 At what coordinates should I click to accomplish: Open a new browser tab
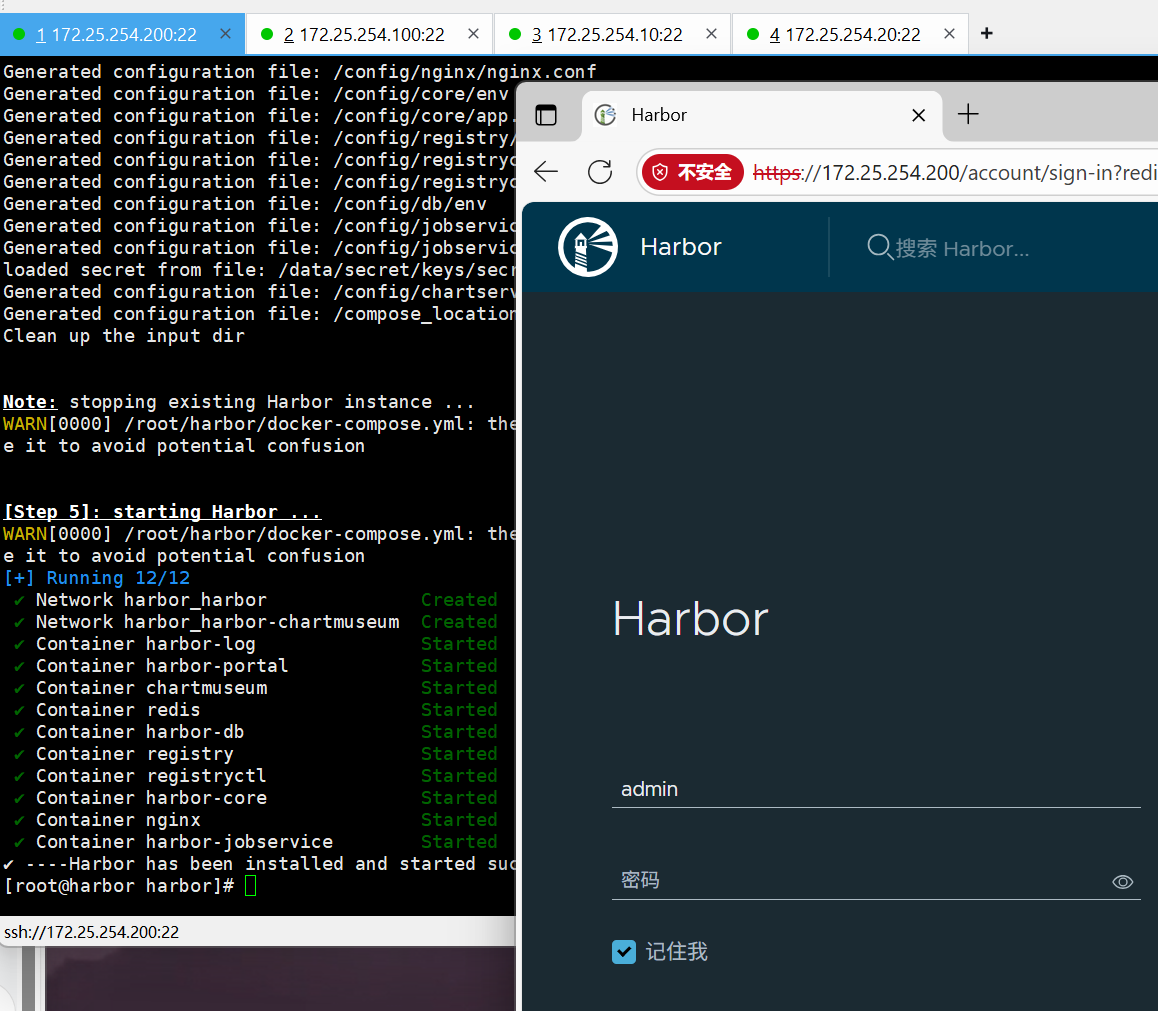click(x=967, y=114)
